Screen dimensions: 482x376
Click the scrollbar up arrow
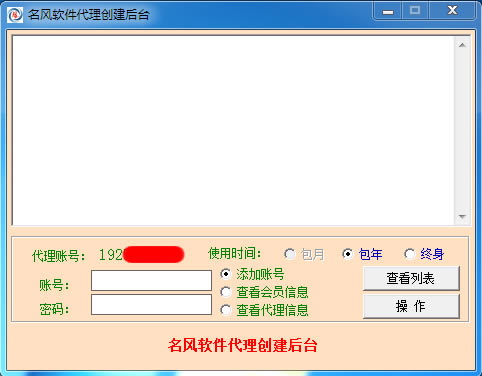pos(462,45)
